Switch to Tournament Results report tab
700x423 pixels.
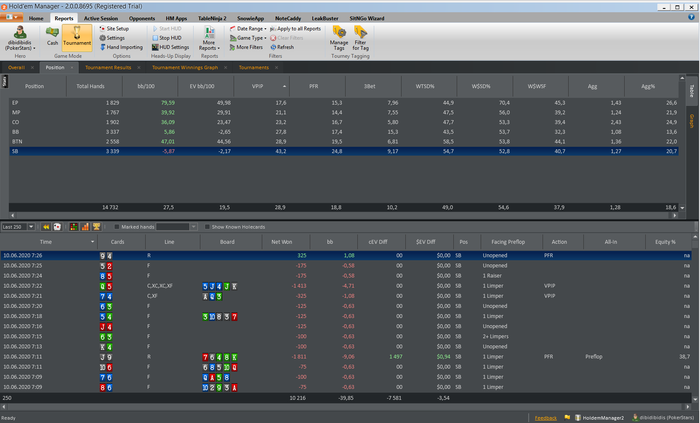[x=108, y=67]
